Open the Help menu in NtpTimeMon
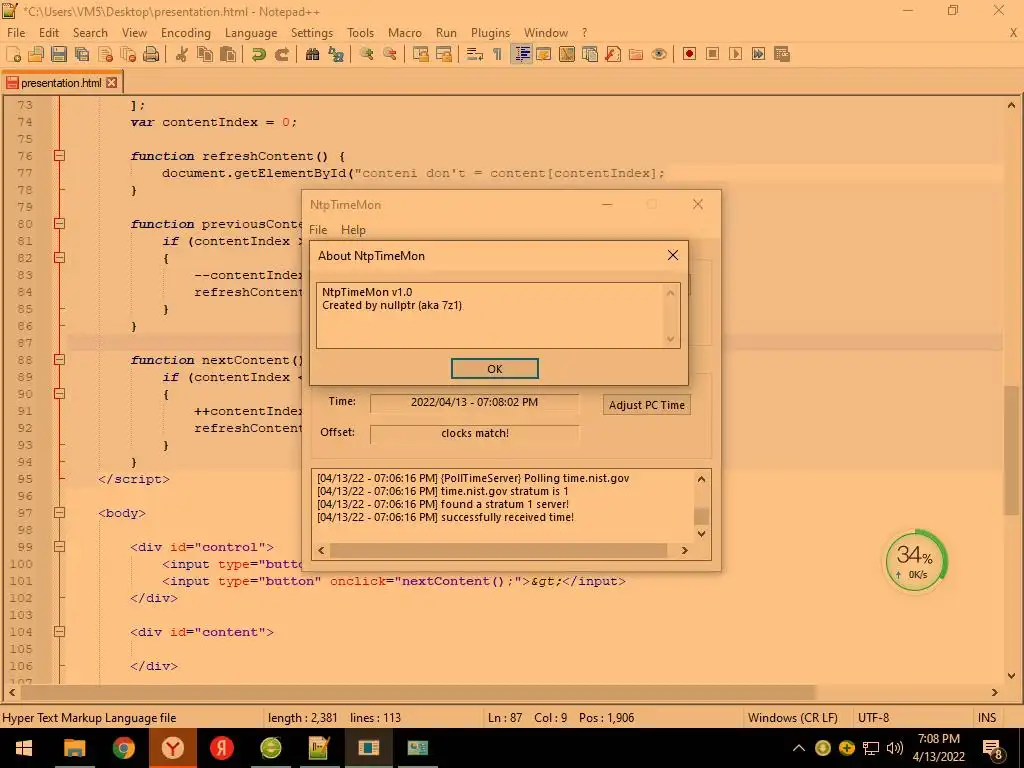 (353, 230)
